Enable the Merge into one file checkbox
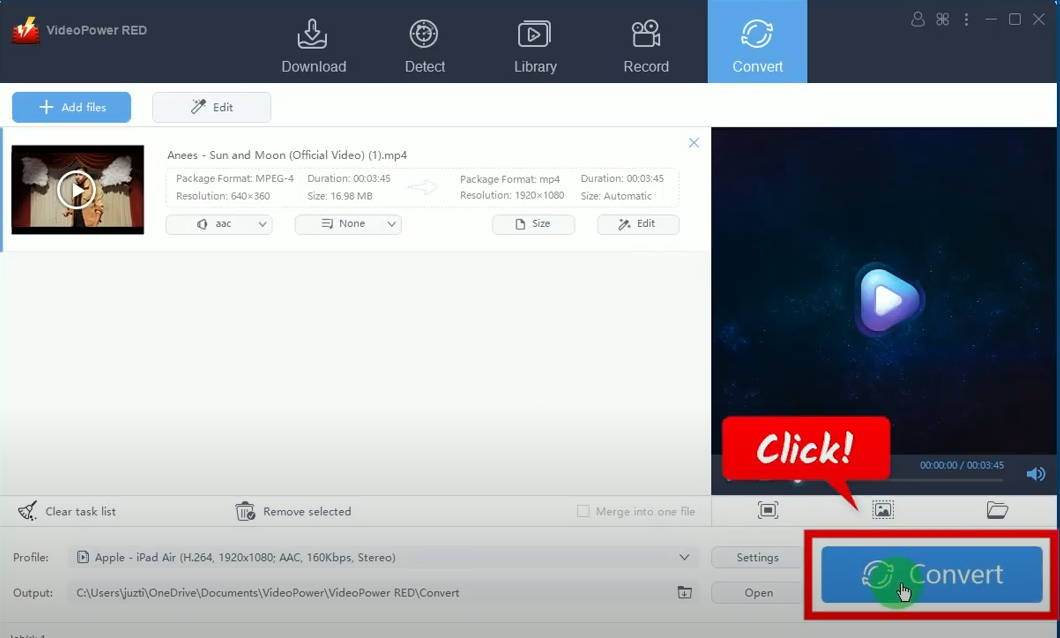 click(583, 511)
